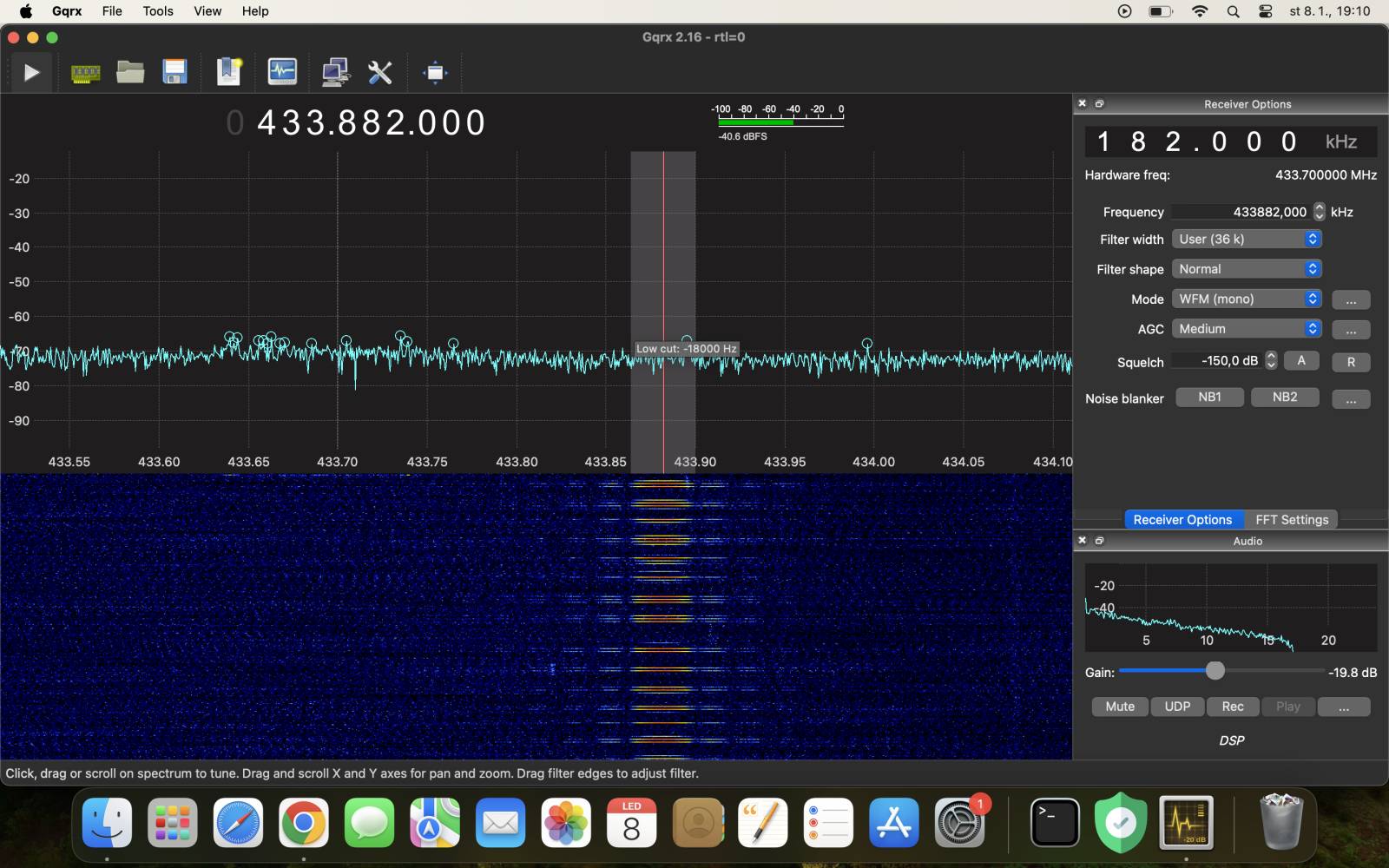The image size is (1389, 868).
Task: Open Terminal from the Dock
Action: pos(1055,822)
